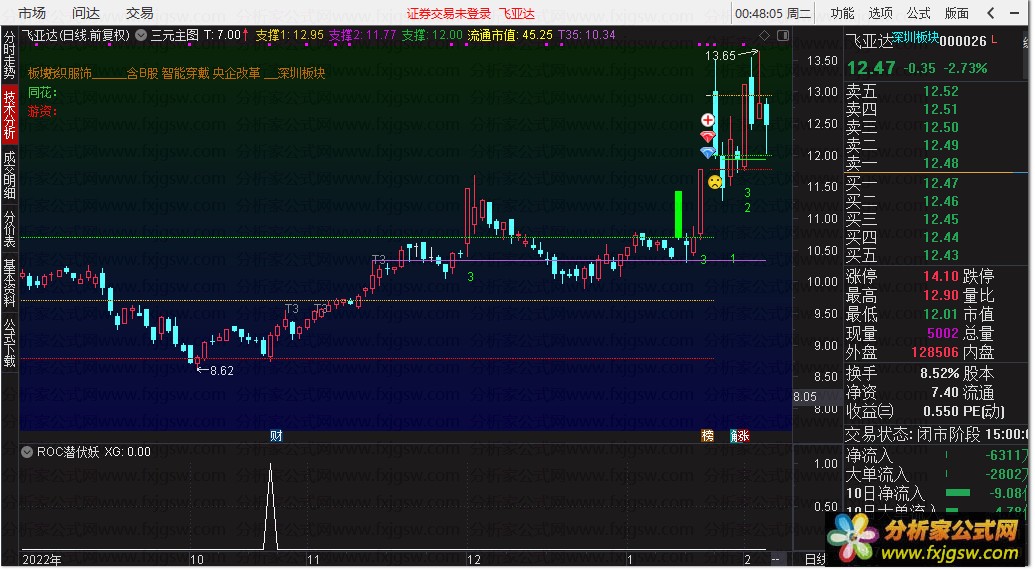Viewport: 1035px width, 570px height.
Task: Click the 日线 period button at the bottom
Action: point(815,559)
